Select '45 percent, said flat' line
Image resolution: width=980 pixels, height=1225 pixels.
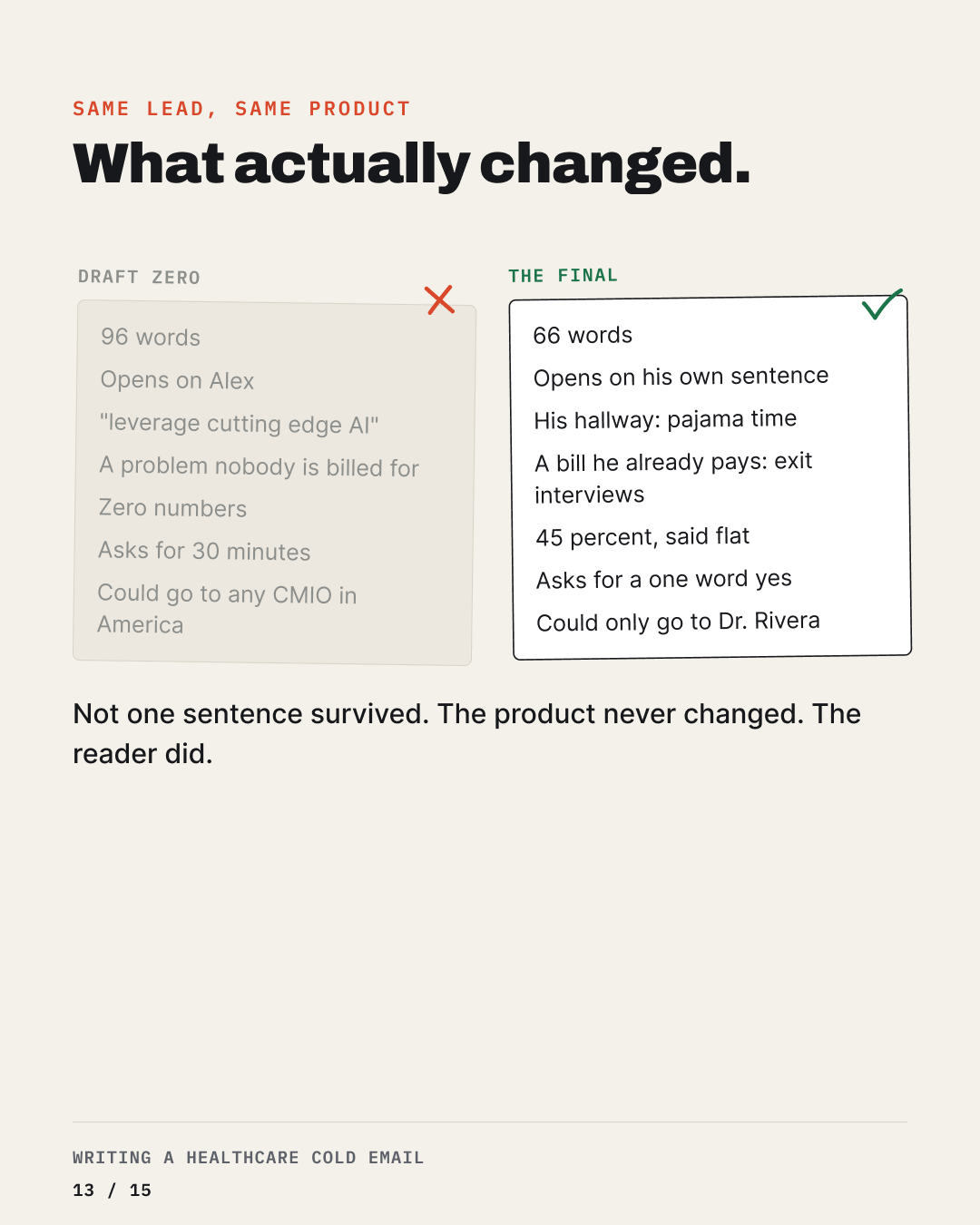tap(642, 536)
